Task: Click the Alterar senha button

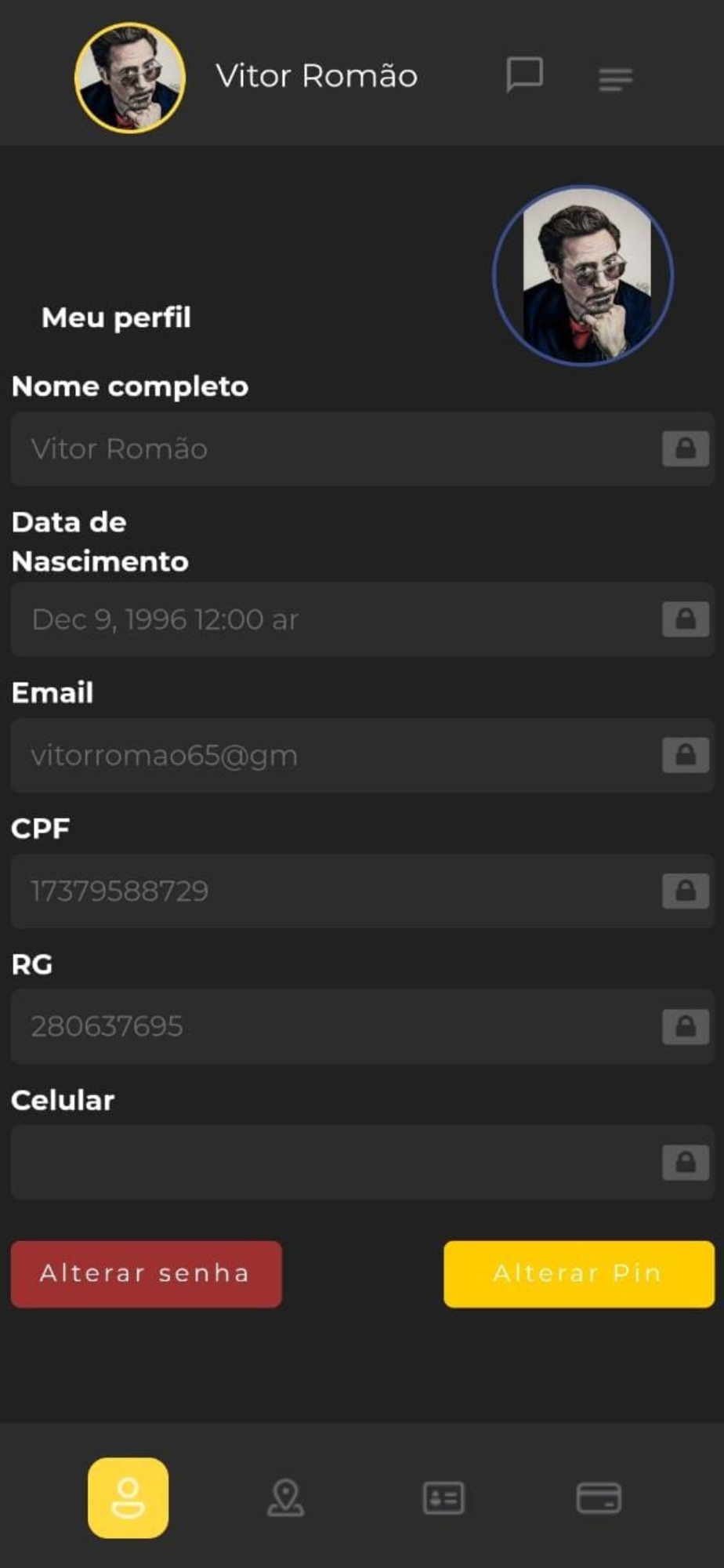Action: pyautogui.click(x=147, y=1274)
